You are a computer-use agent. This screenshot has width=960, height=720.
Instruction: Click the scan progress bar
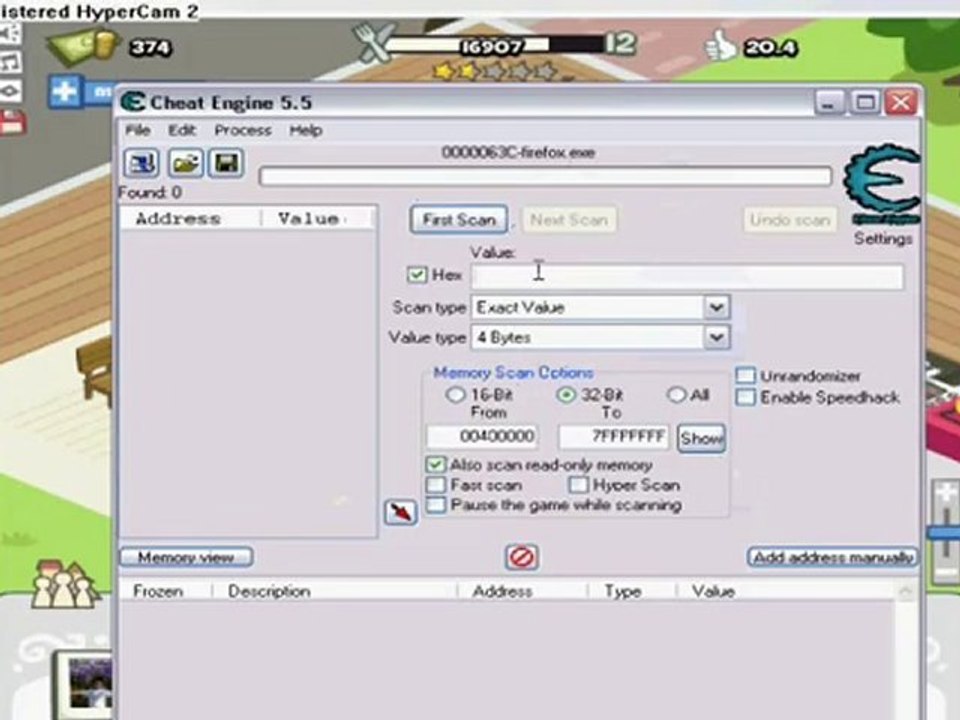[x=545, y=177]
